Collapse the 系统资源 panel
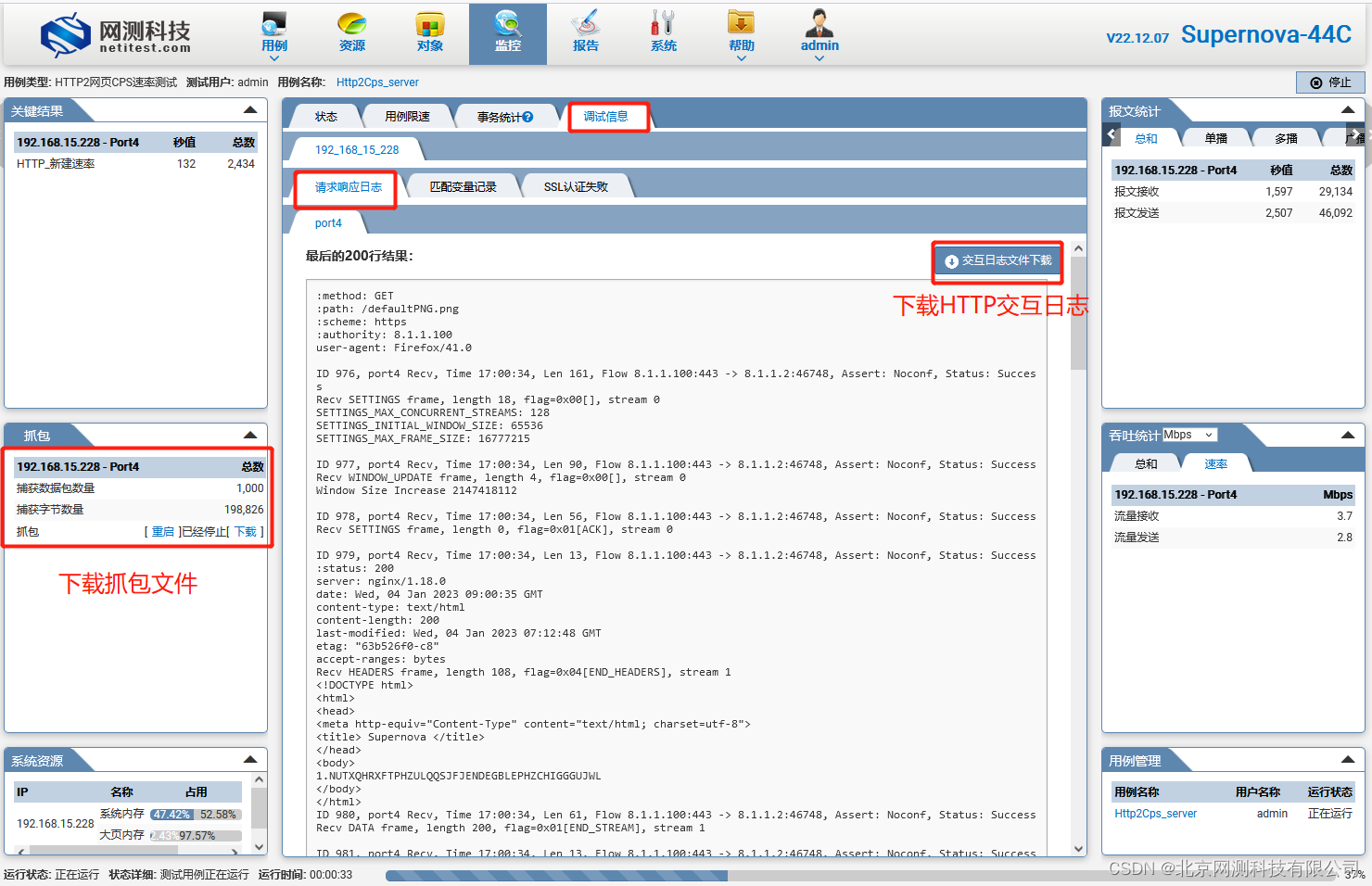The height and width of the screenshot is (886, 1372). click(250, 760)
